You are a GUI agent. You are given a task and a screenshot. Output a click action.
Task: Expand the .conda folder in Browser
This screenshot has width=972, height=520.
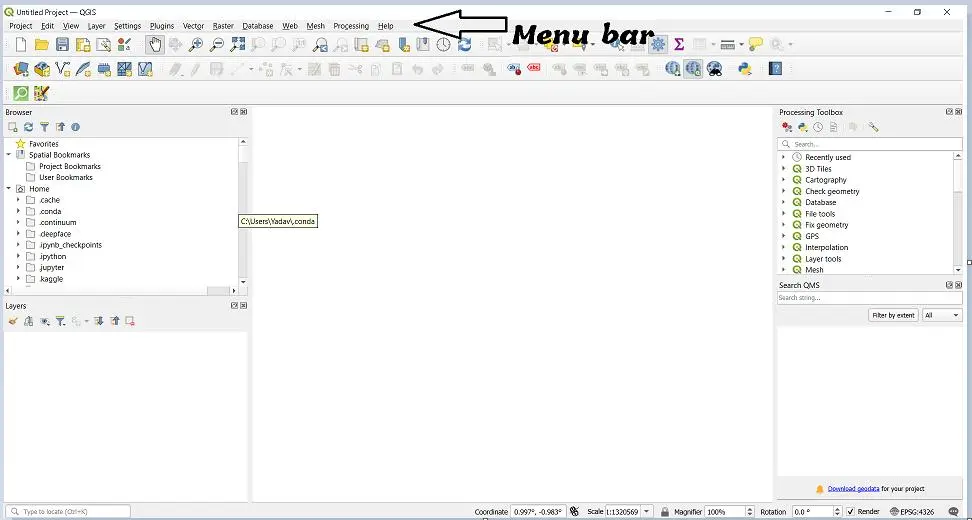coord(18,211)
